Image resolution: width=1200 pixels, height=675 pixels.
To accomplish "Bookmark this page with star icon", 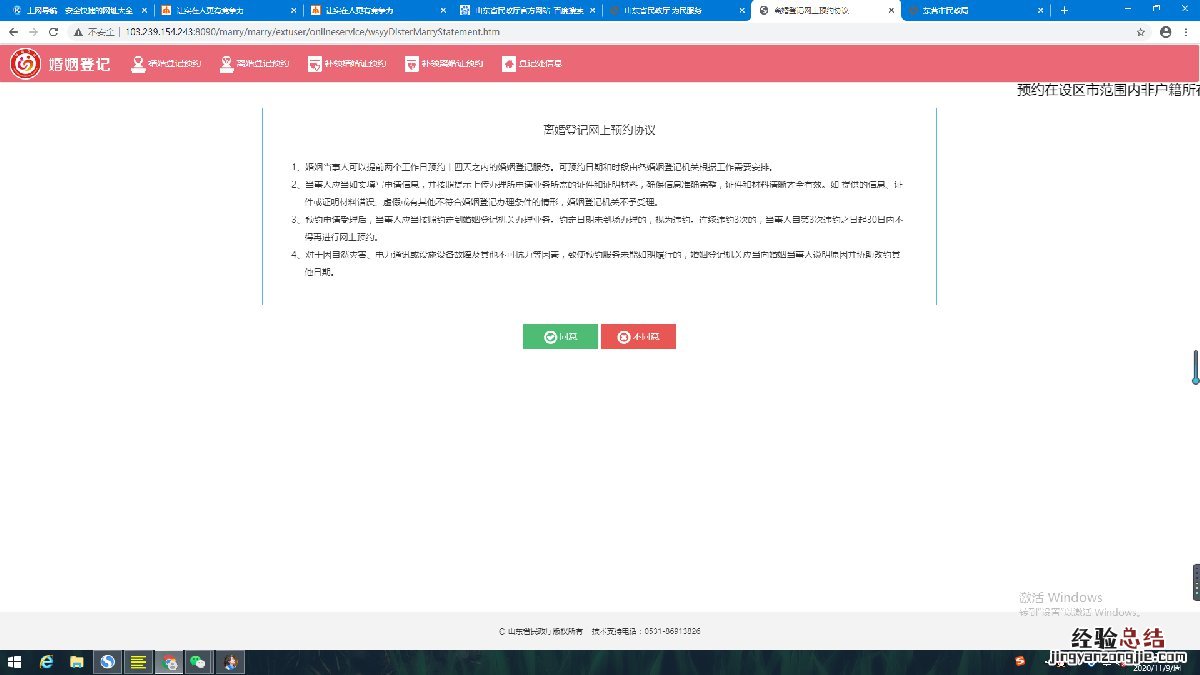I will (1141, 32).
